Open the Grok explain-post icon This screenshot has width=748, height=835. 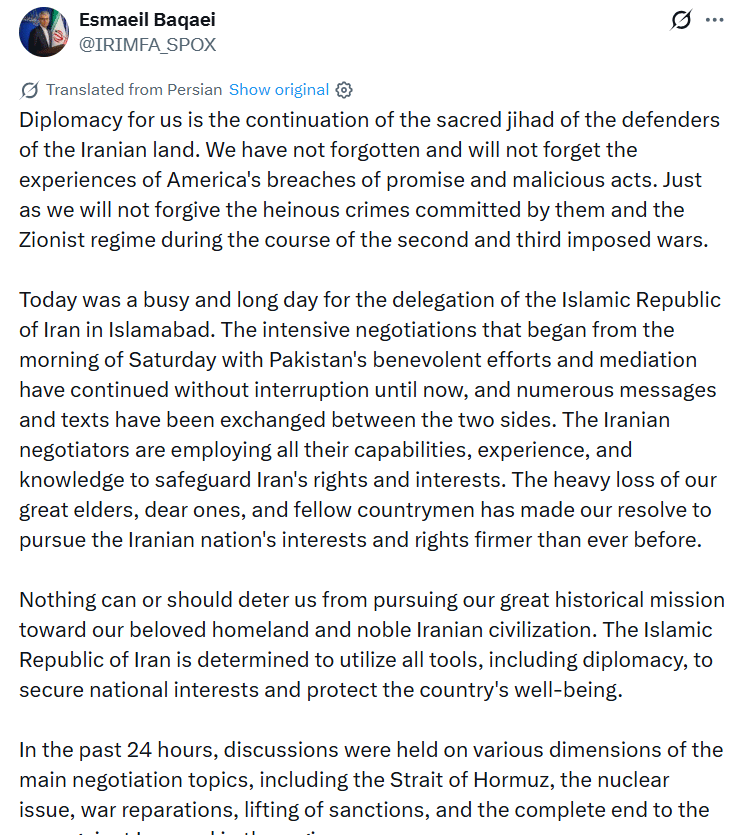(681, 20)
